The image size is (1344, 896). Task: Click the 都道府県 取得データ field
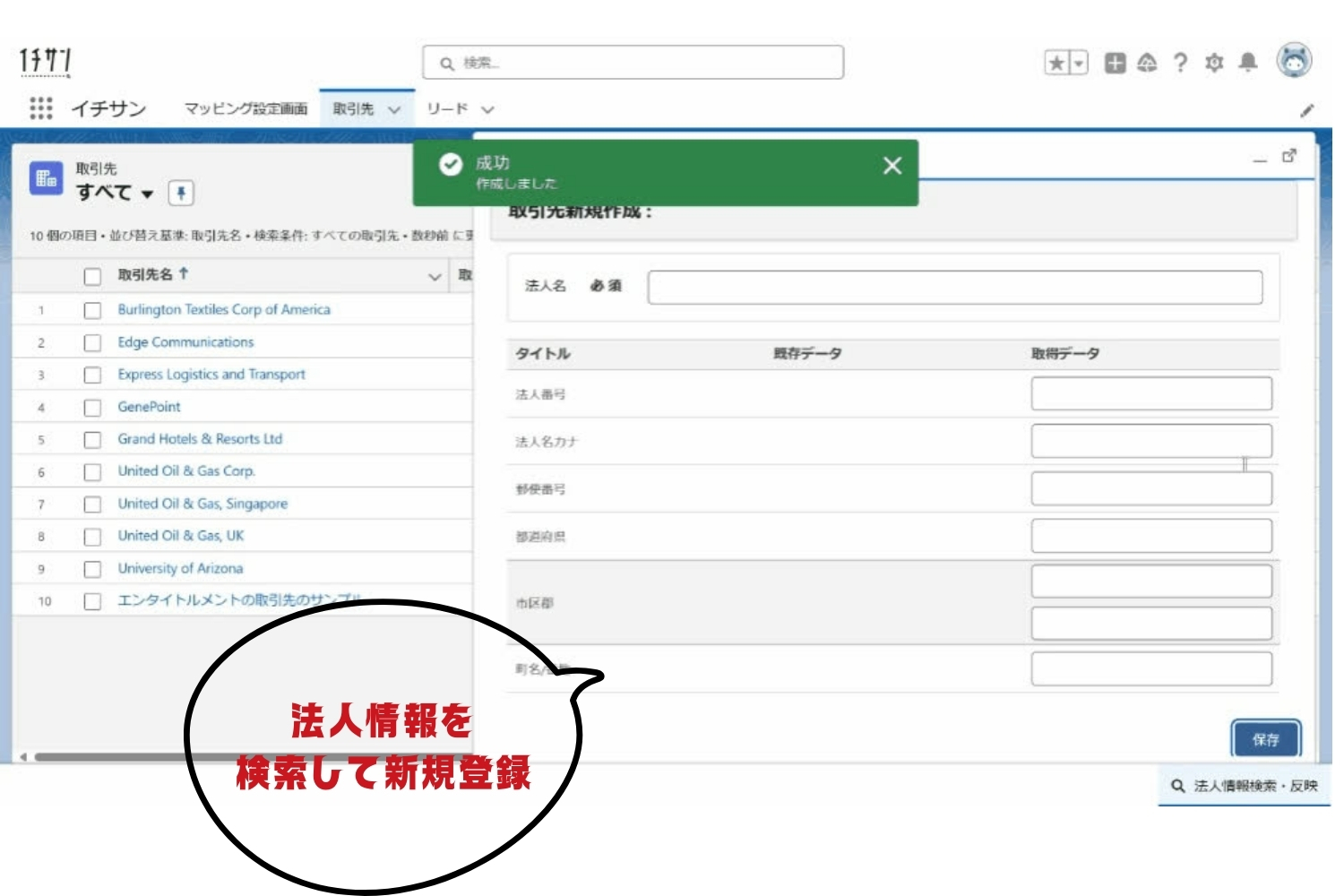point(1151,536)
